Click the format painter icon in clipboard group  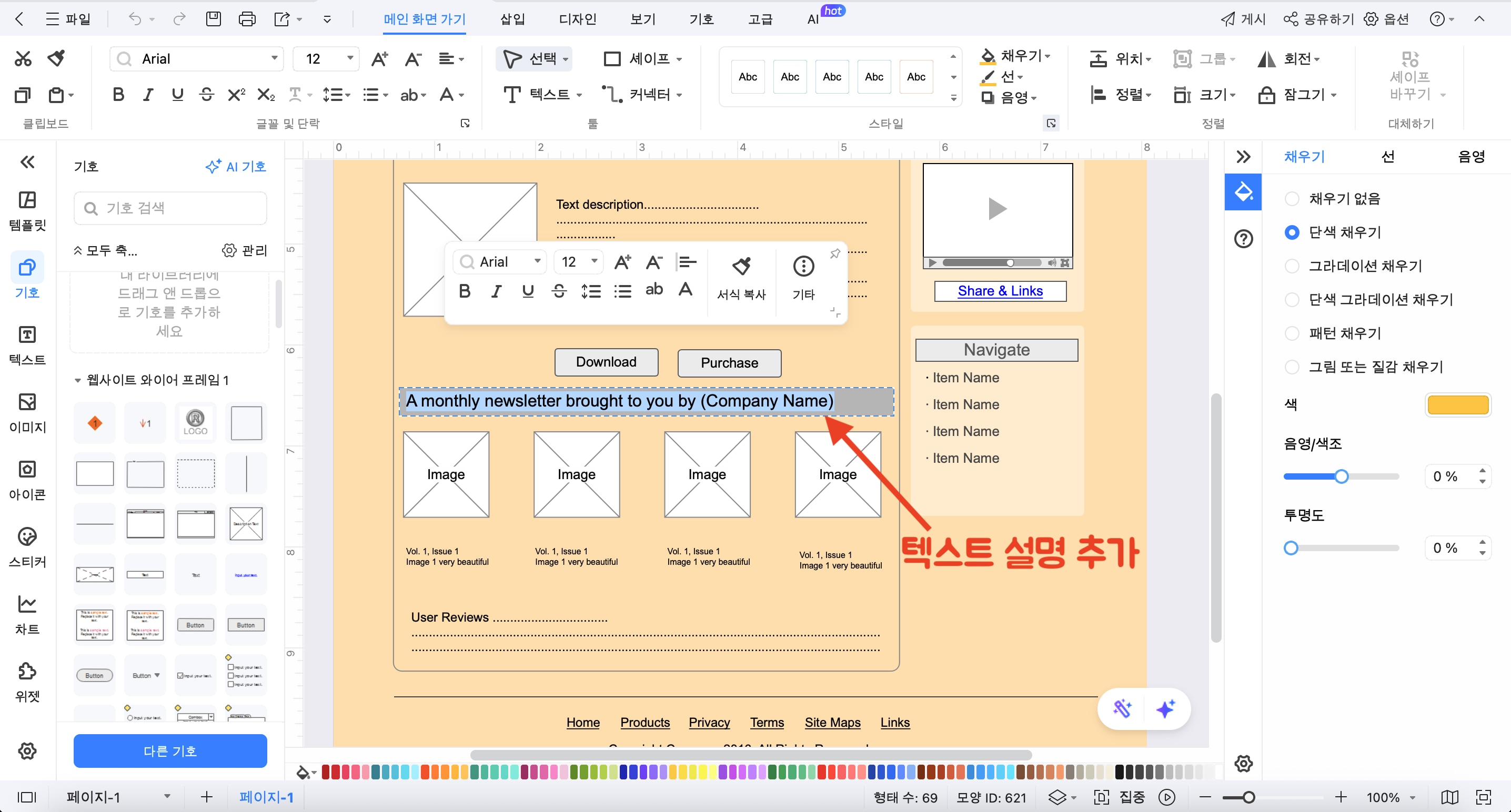pyautogui.click(x=57, y=58)
